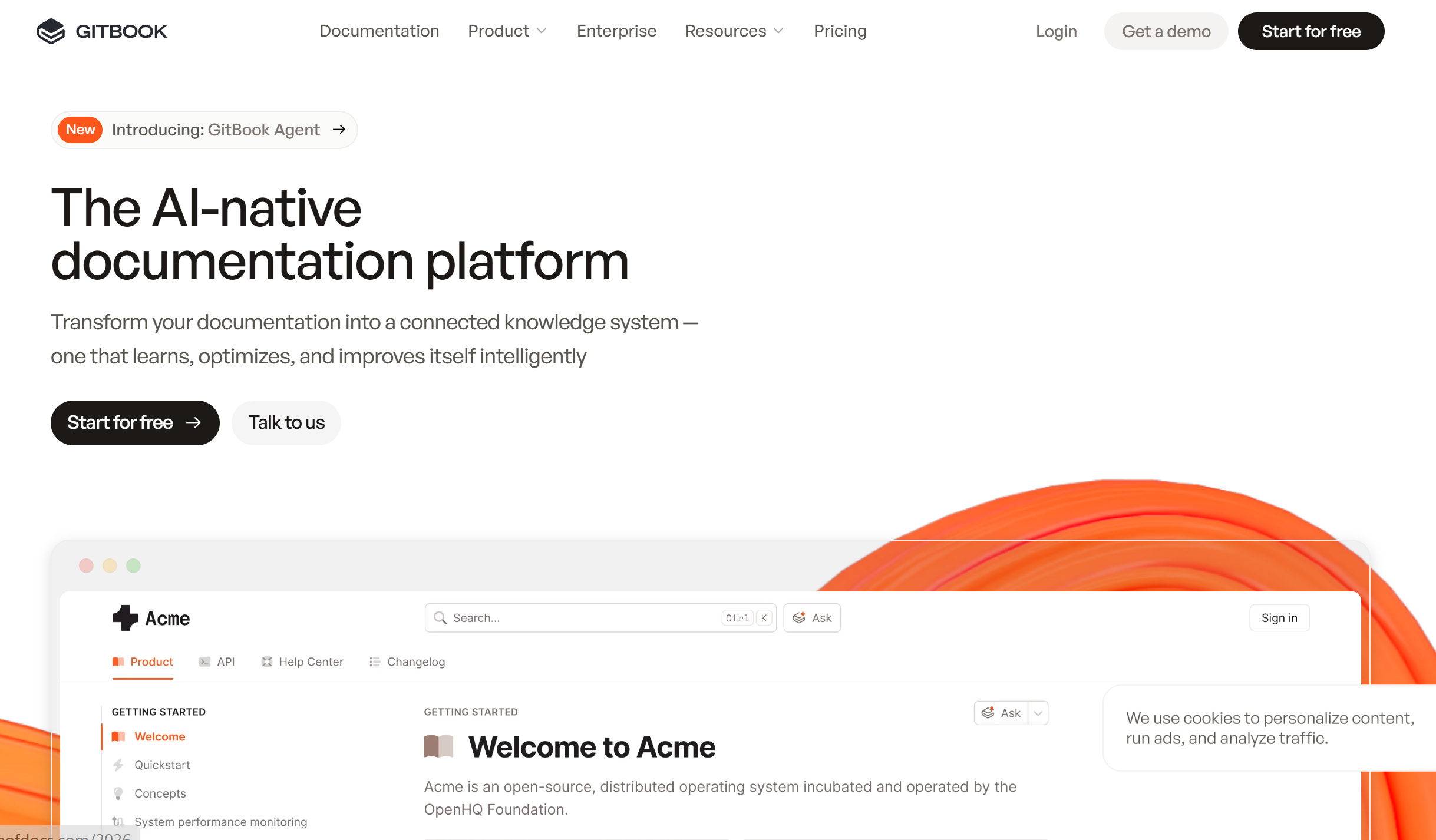Viewport: 1436px width, 840px height.
Task: Open the Quickstart sidebar page
Action: pos(162,765)
